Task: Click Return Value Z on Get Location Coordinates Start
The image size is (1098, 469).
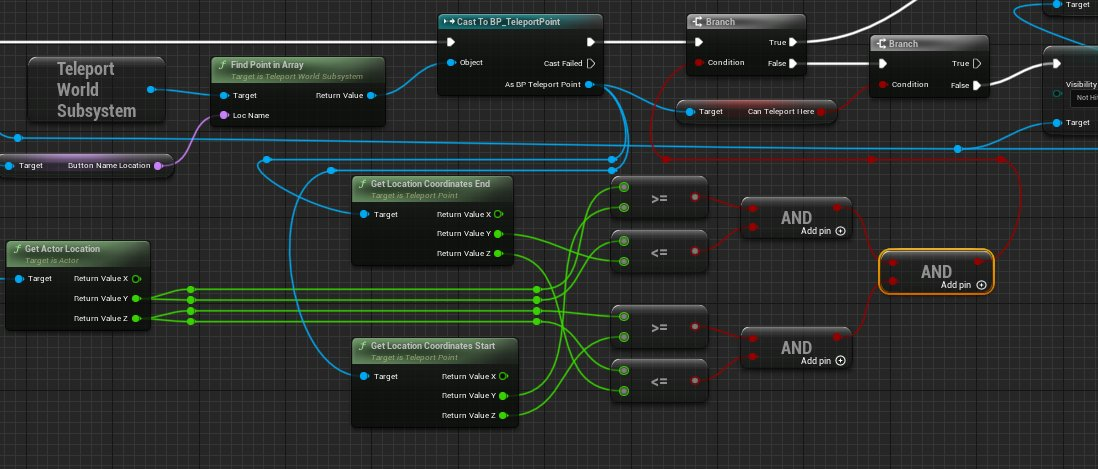Action: [503, 416]
